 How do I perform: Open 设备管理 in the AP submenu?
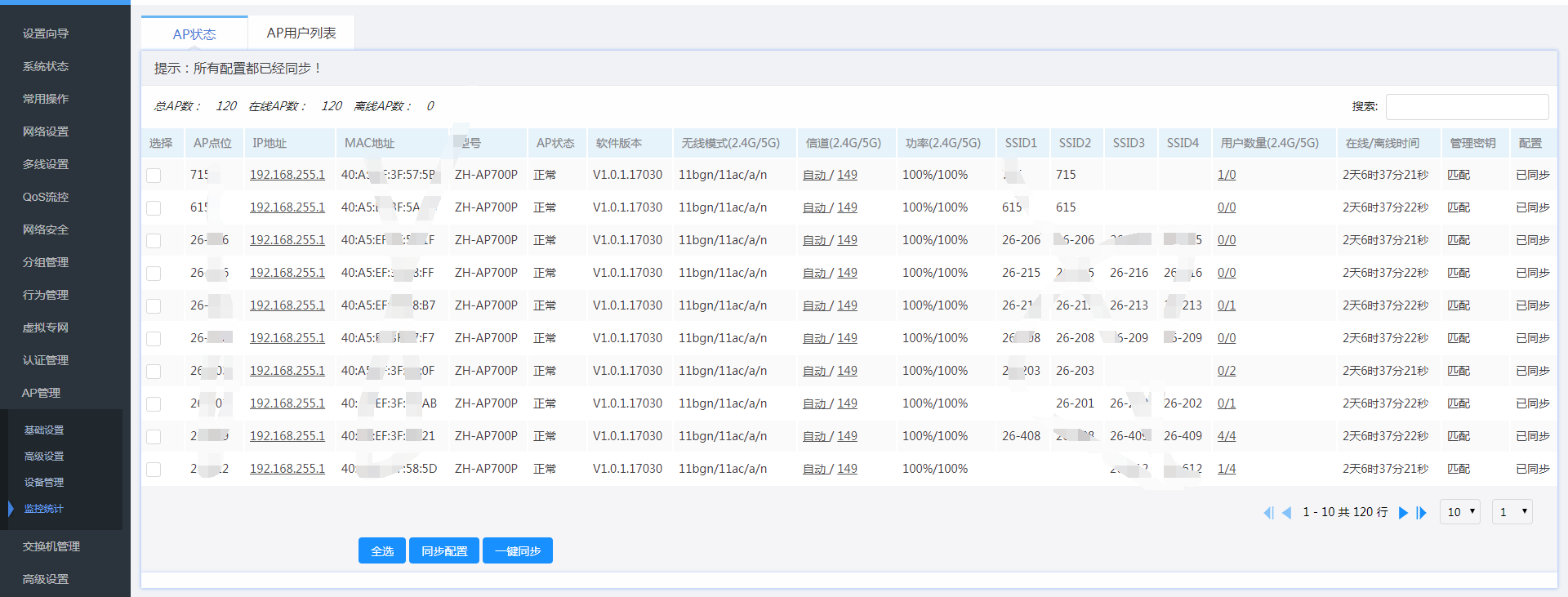[x=44, y=483]
